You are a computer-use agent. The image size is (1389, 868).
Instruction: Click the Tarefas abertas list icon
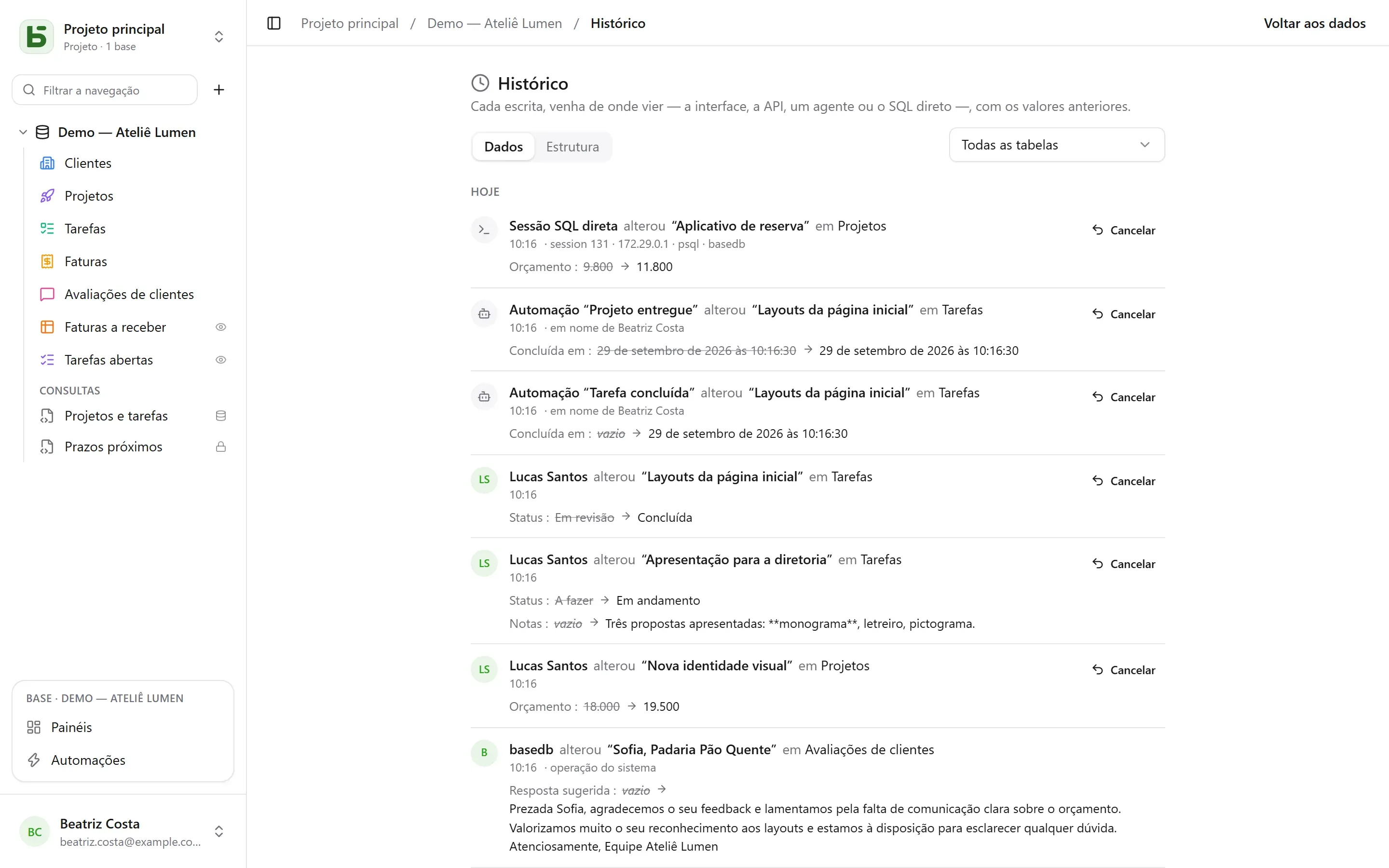pos(47,360)
